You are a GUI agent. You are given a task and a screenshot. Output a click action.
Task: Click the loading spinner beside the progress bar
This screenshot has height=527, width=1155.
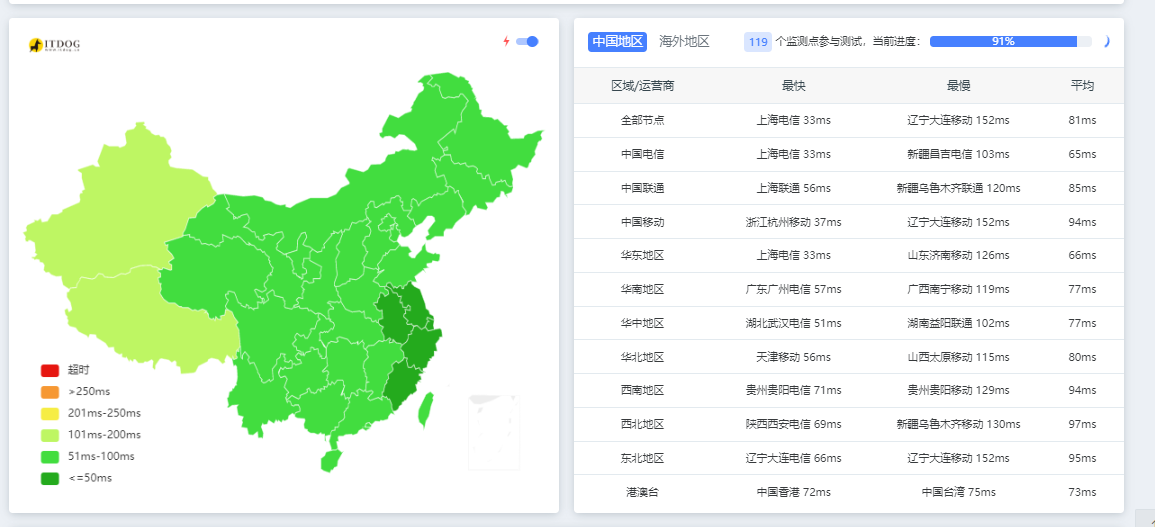[x=1105, y=42]
